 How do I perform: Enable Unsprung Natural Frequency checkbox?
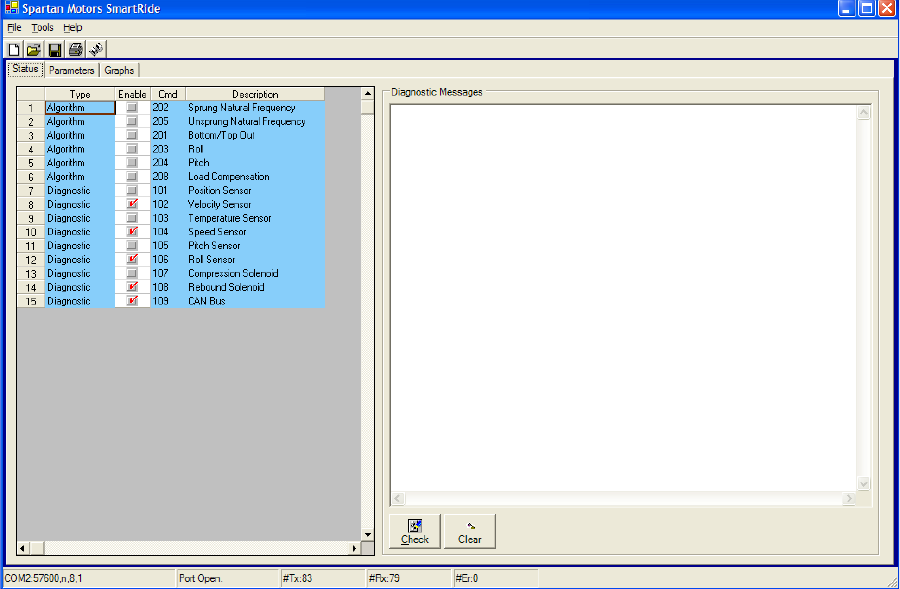click(x=132, y=121)
